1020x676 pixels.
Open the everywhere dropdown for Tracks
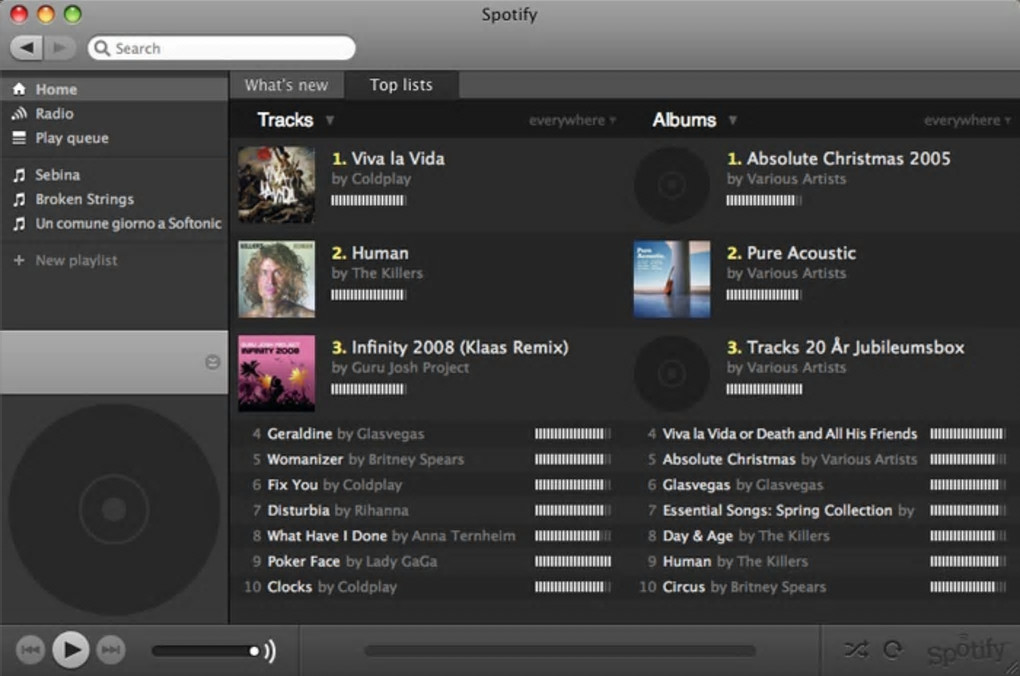572,120
